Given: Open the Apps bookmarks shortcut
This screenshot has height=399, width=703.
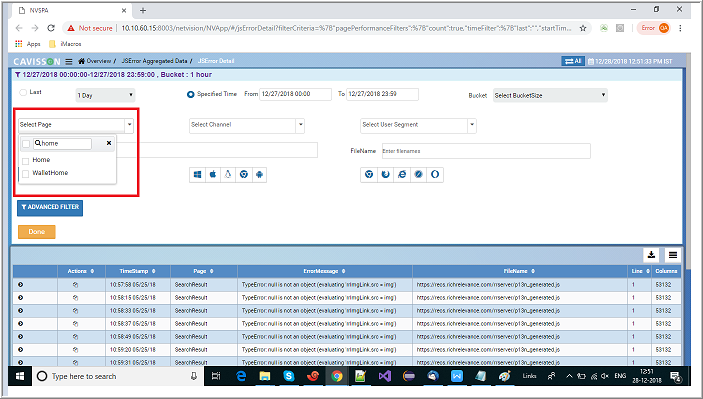Looking at the screenshot, I should 28,44.
